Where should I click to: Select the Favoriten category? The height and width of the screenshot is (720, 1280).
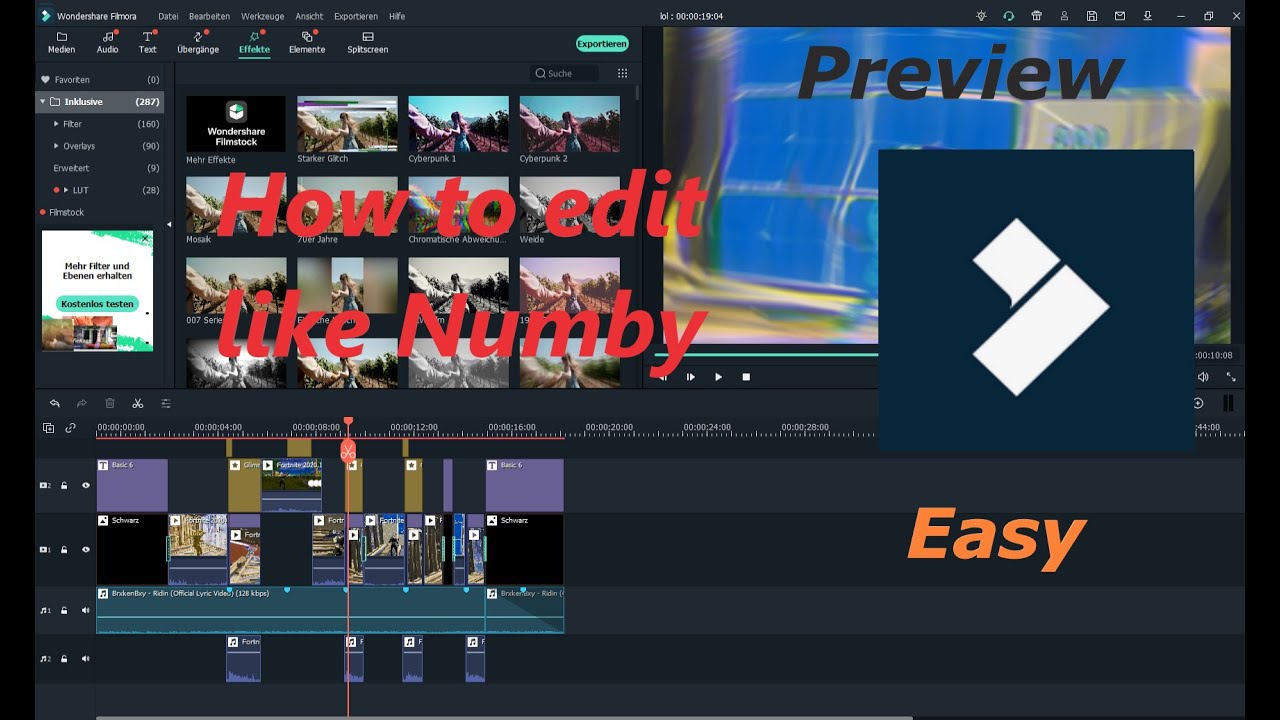click(99, 79)
